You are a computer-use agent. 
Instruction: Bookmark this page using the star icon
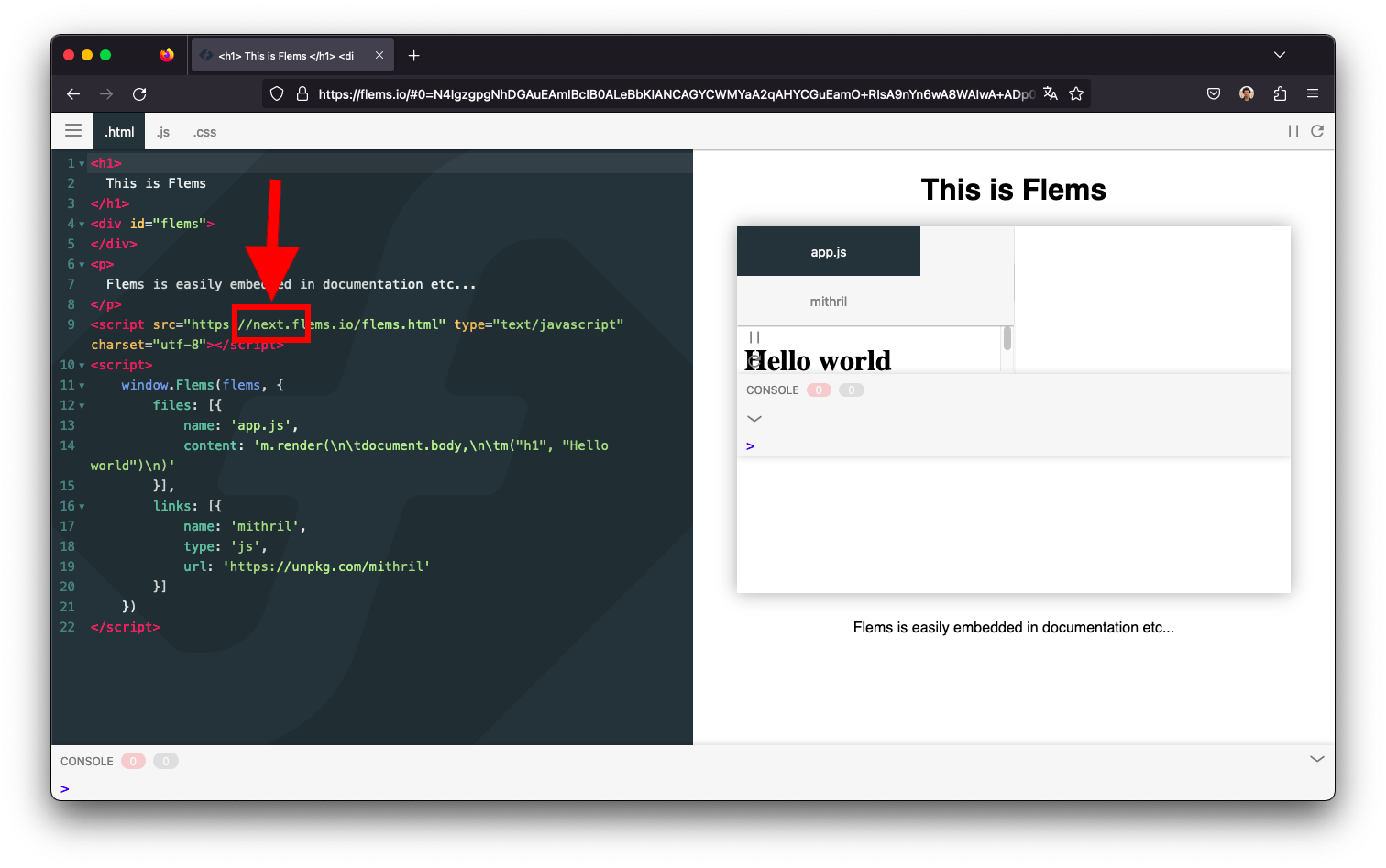coord(1076,93)
